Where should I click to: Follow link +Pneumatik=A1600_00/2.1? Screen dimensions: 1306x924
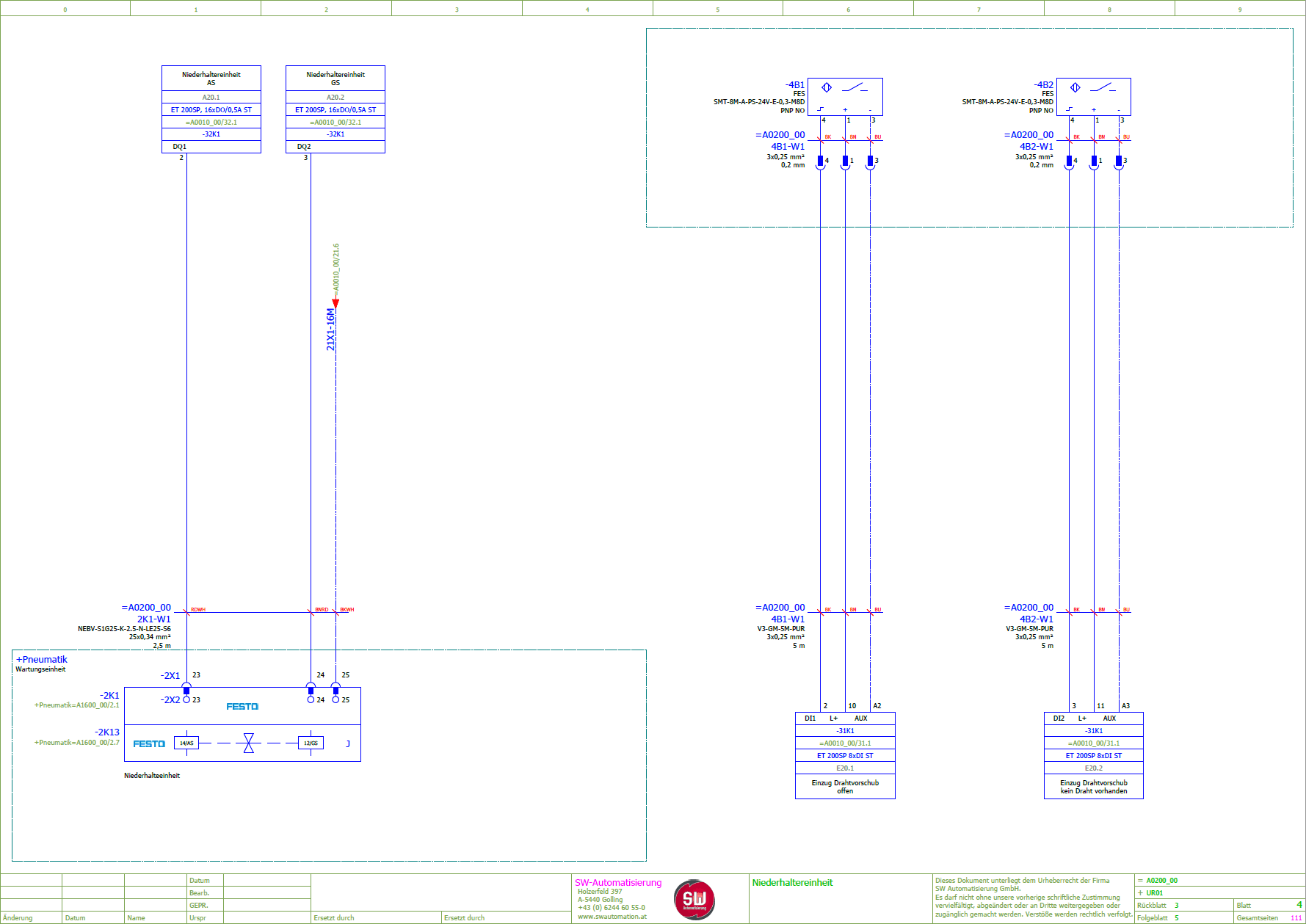pos(76,705)
